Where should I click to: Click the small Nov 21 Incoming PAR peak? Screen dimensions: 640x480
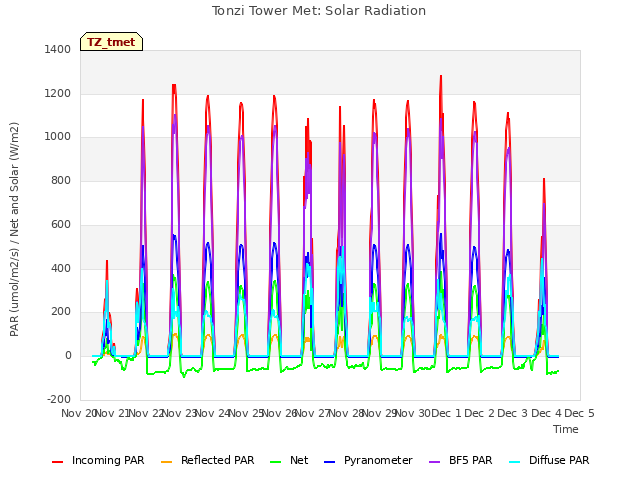[x=107, y=261]
